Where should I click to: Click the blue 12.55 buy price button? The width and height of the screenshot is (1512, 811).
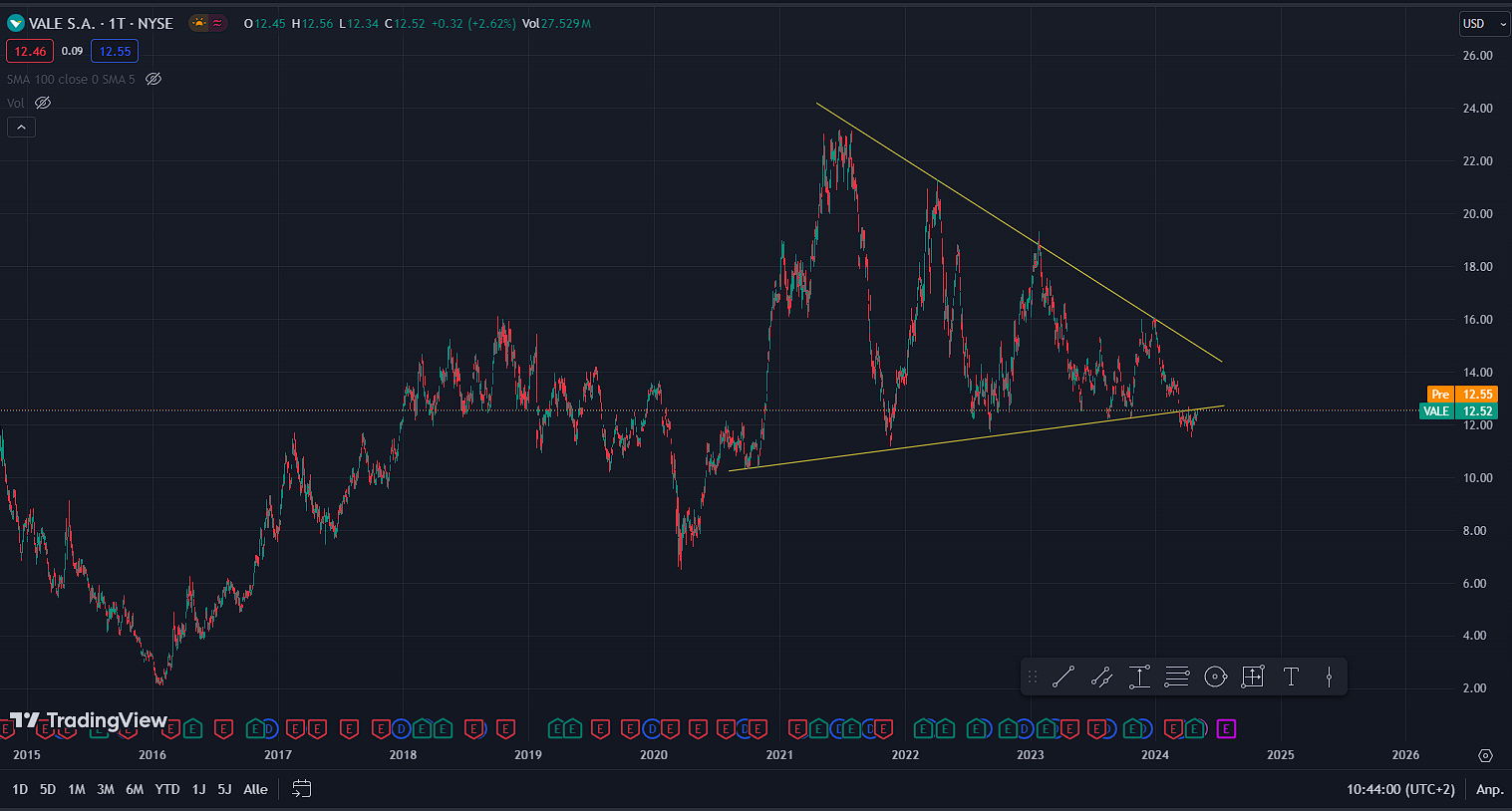115,52
